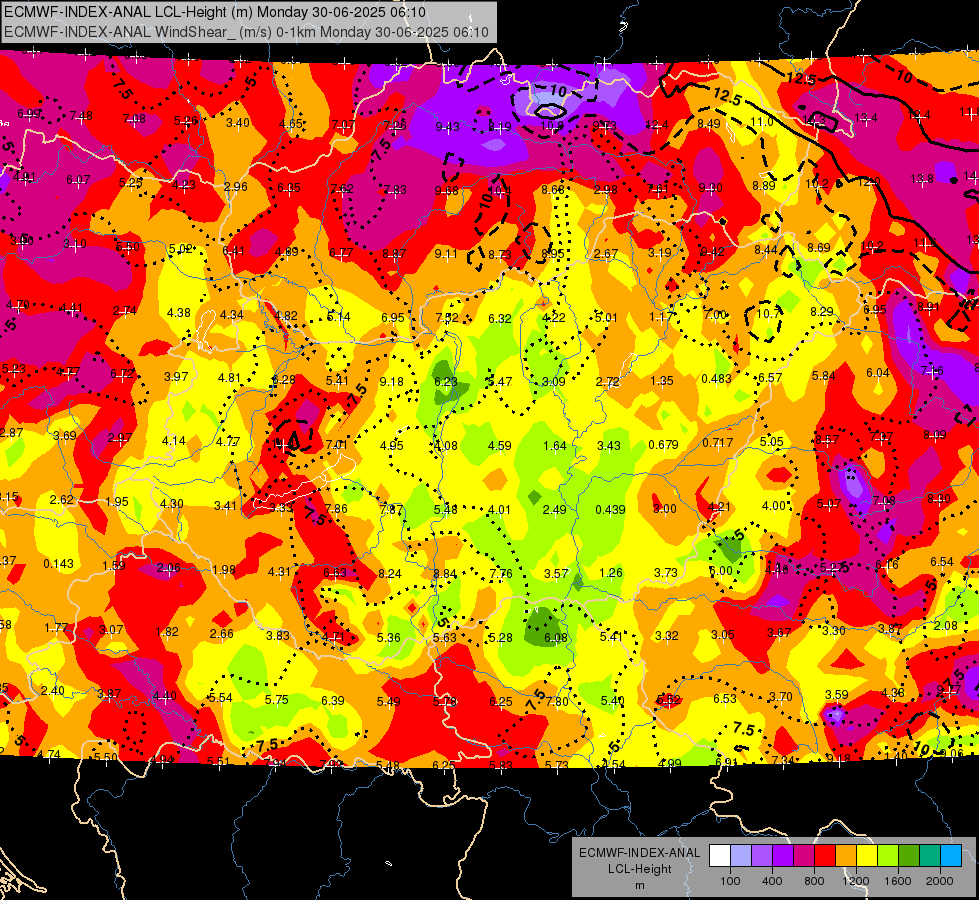
Task: Select the grid value 1.35
Action: click(662, 381)
